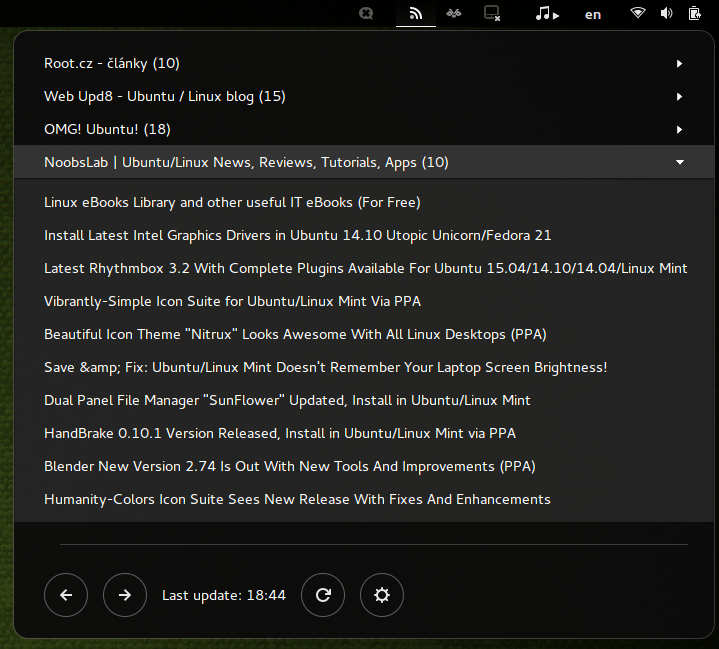Open 'Install Latest Intel Graphics Drivers' article
719x649 pixels.
click(x=364, y=235)
